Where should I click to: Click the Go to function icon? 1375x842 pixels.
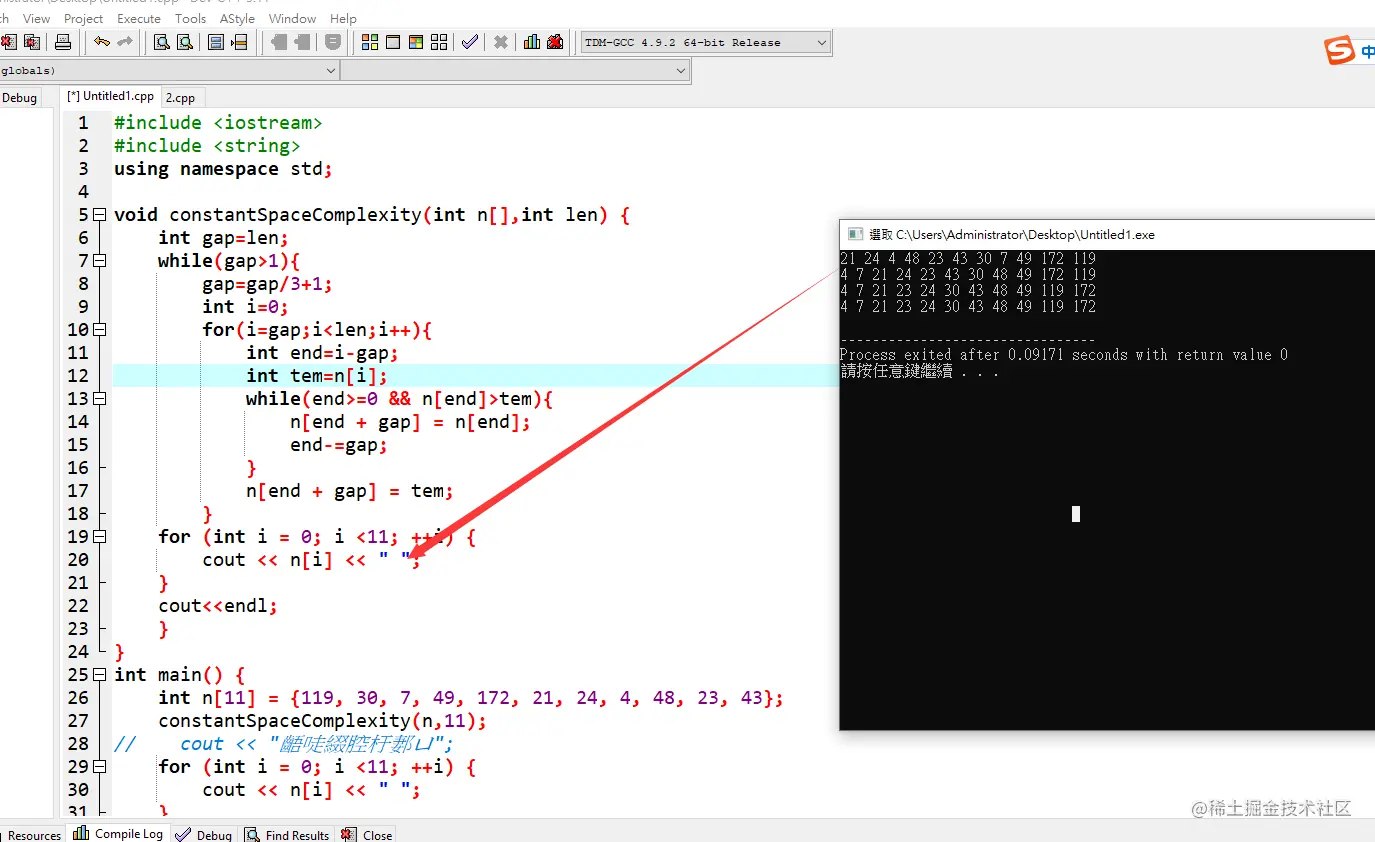click(x=215, y=42)
